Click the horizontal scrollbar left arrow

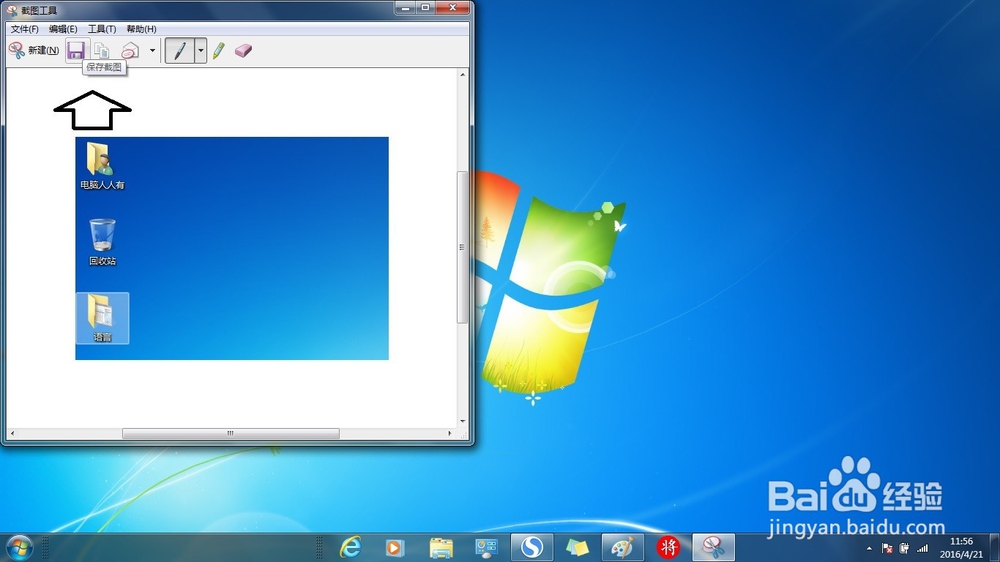(12, 433)
